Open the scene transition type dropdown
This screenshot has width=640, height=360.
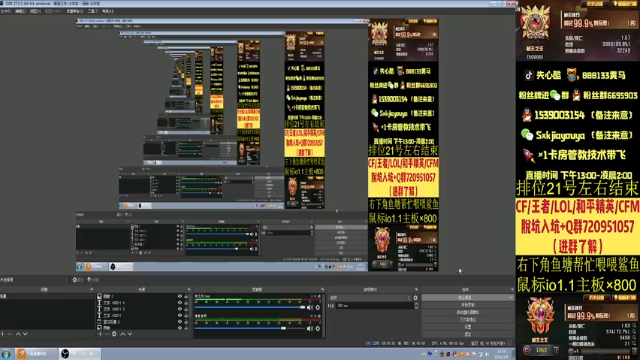370,298
